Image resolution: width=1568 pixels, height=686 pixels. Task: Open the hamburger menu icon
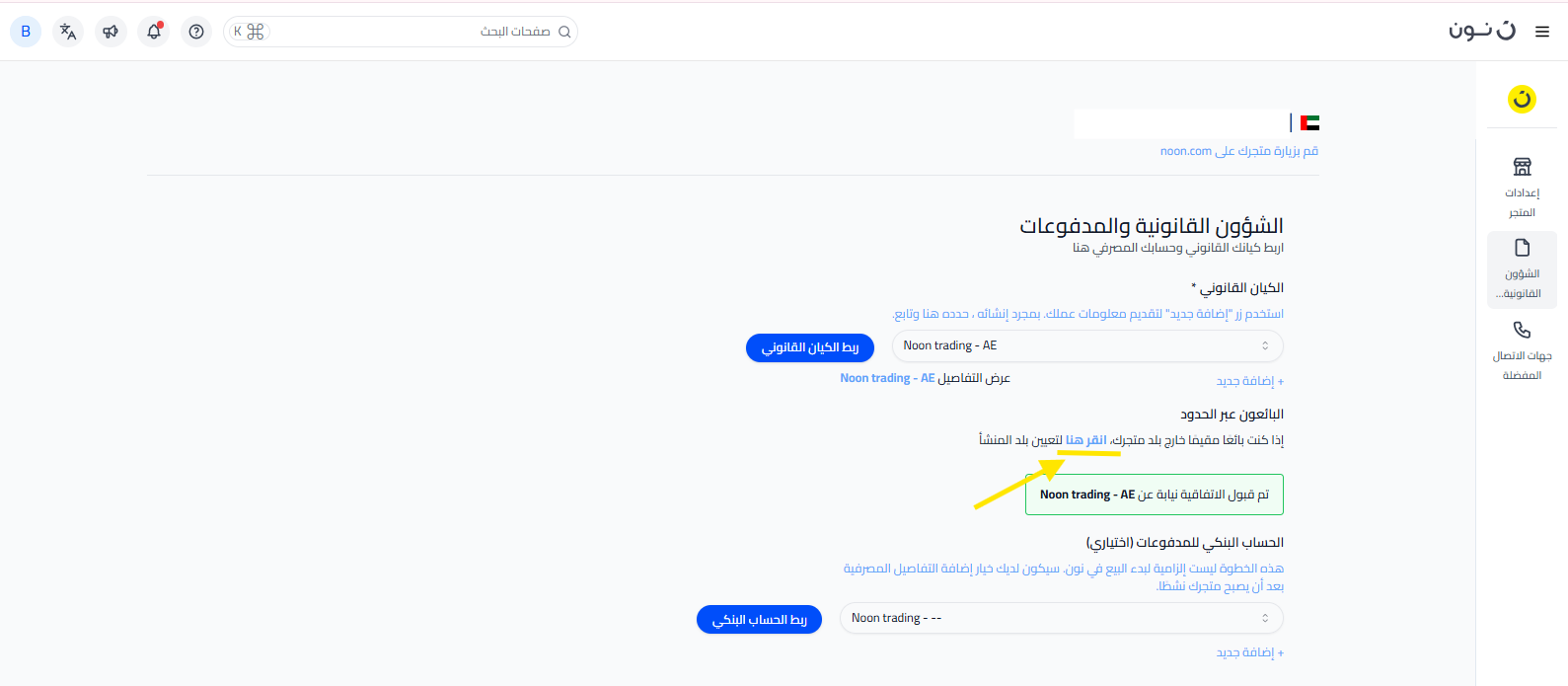click(1541, 32)
